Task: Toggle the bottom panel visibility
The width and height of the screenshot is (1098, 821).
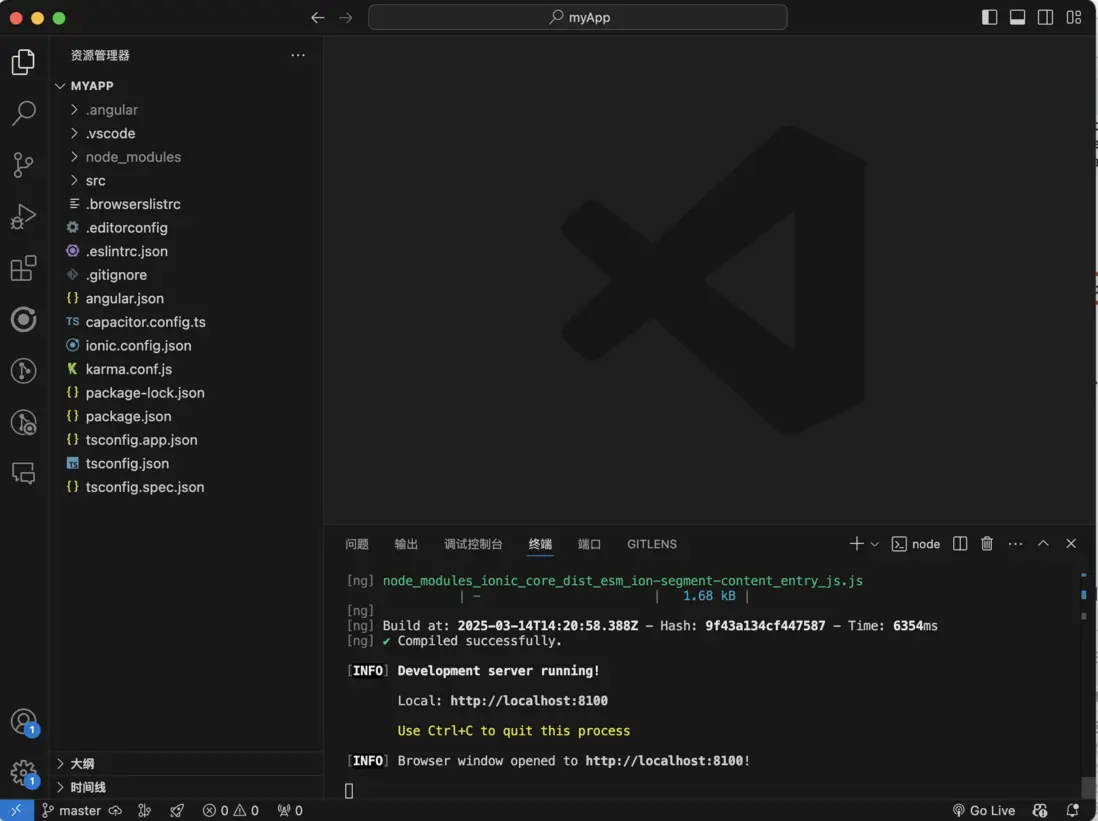Action: pyautogui.click(x=1017, y=18)
